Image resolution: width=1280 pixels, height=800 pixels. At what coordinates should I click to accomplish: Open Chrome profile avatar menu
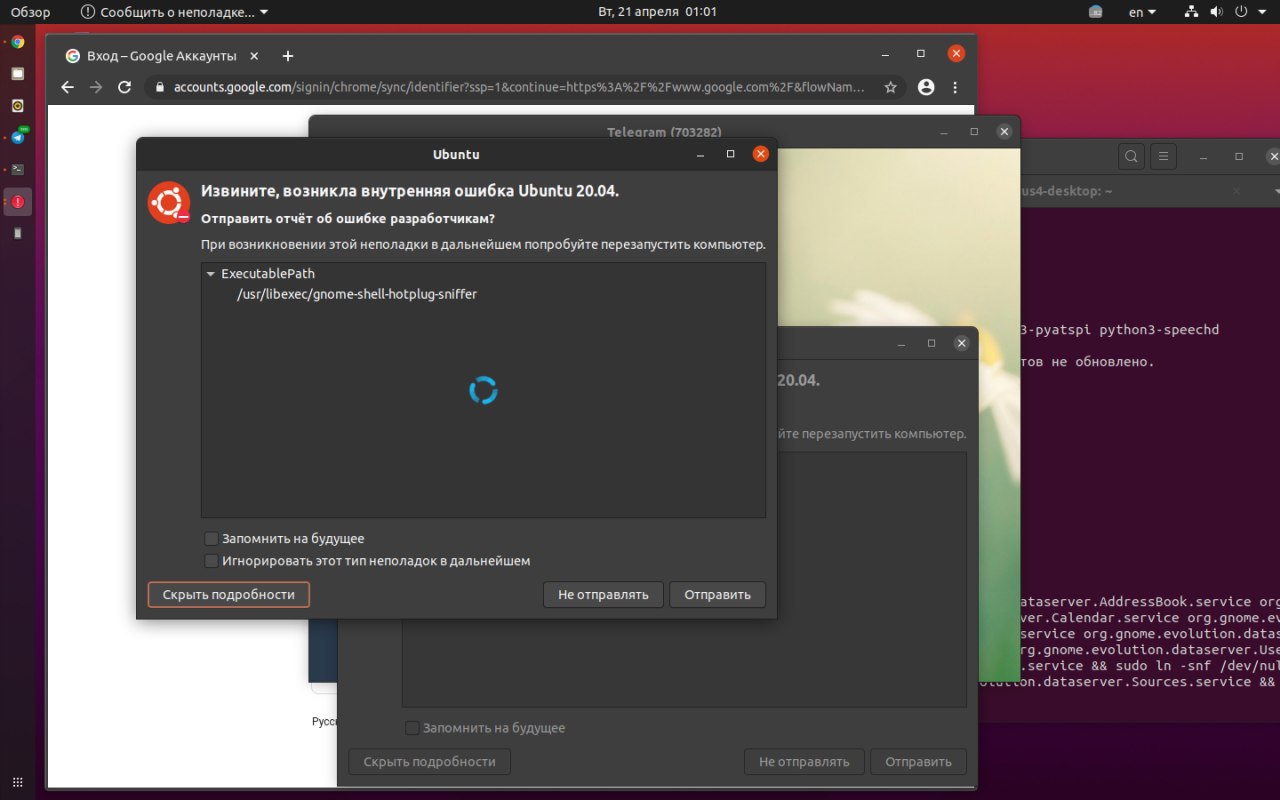pos(926,87)
